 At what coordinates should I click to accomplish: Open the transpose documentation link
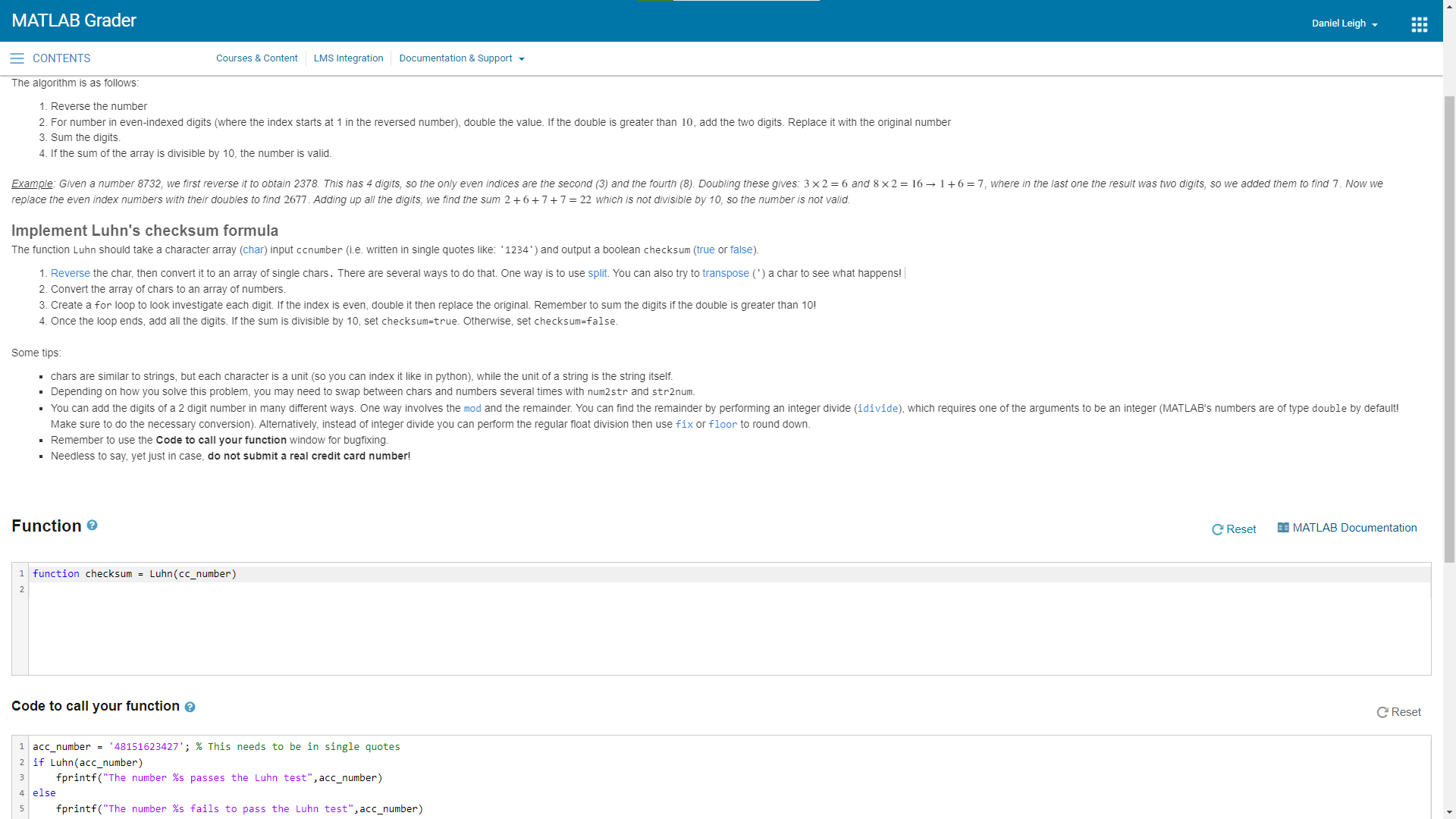click(x=725, y=273)
